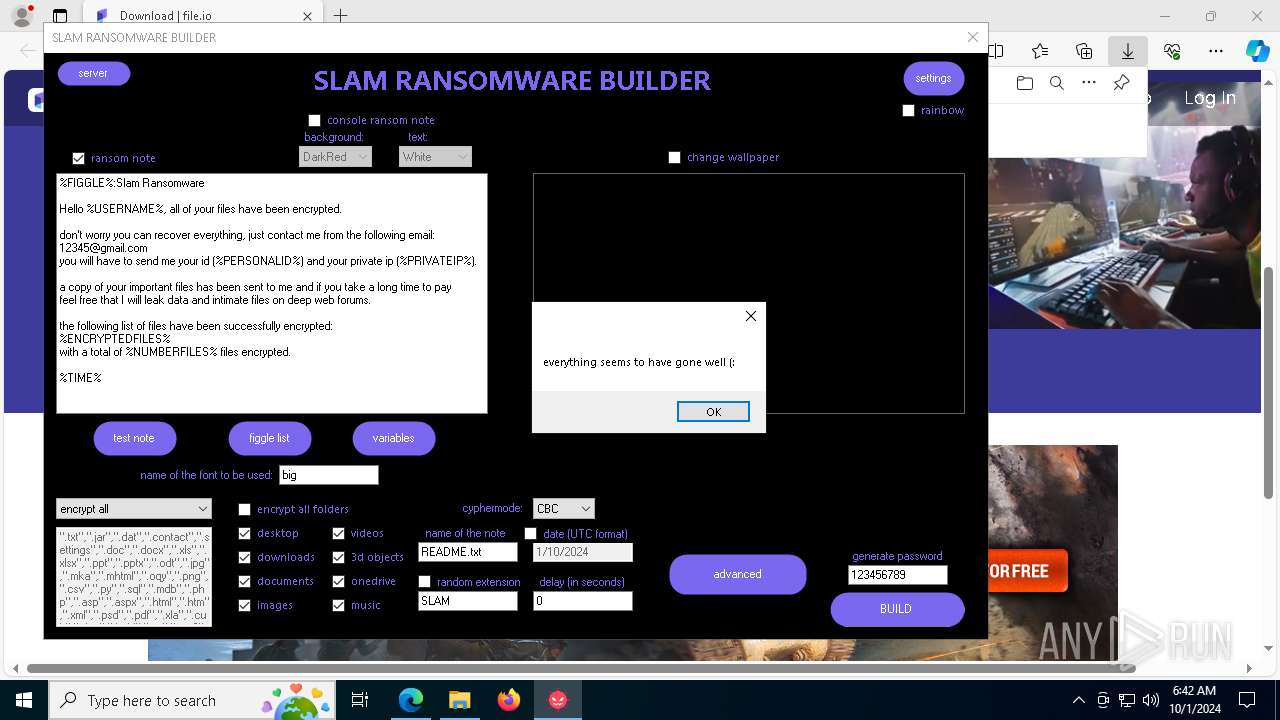Screen dimensions: 1280x720
Task: Open the Windows Start menu
Action: click(x=24, y=700)
